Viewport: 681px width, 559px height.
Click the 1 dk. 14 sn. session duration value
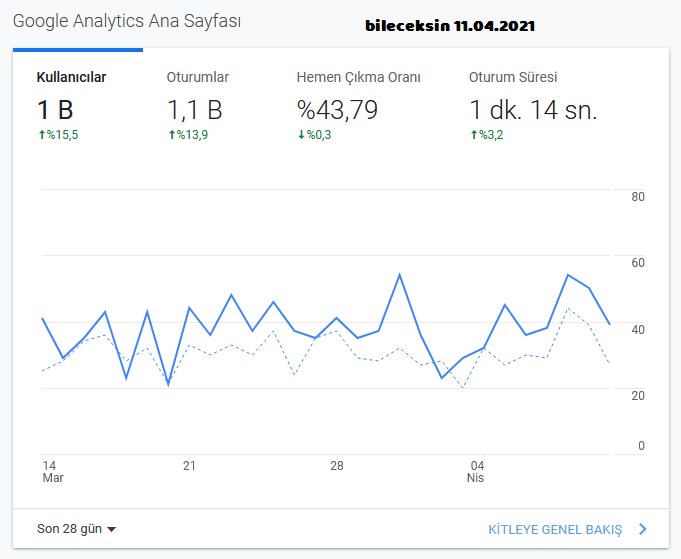[x=534, y=110]
